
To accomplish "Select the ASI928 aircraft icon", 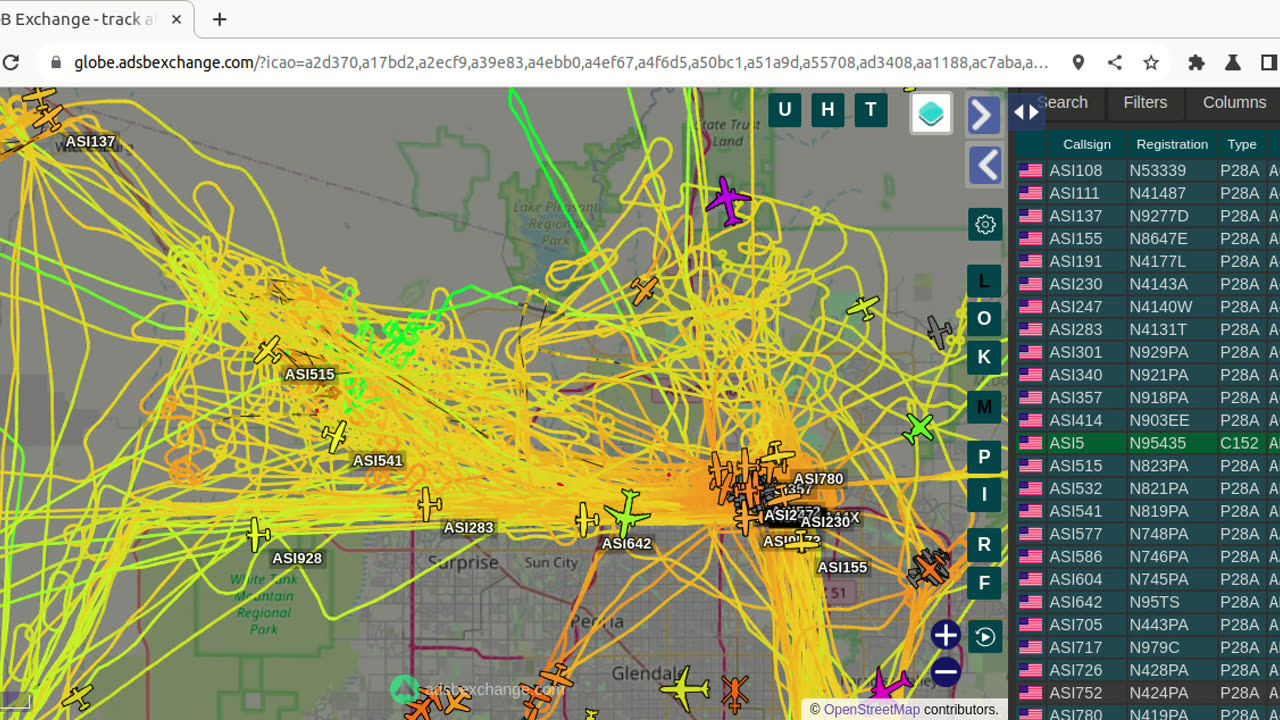I will (x=258, y=534).
